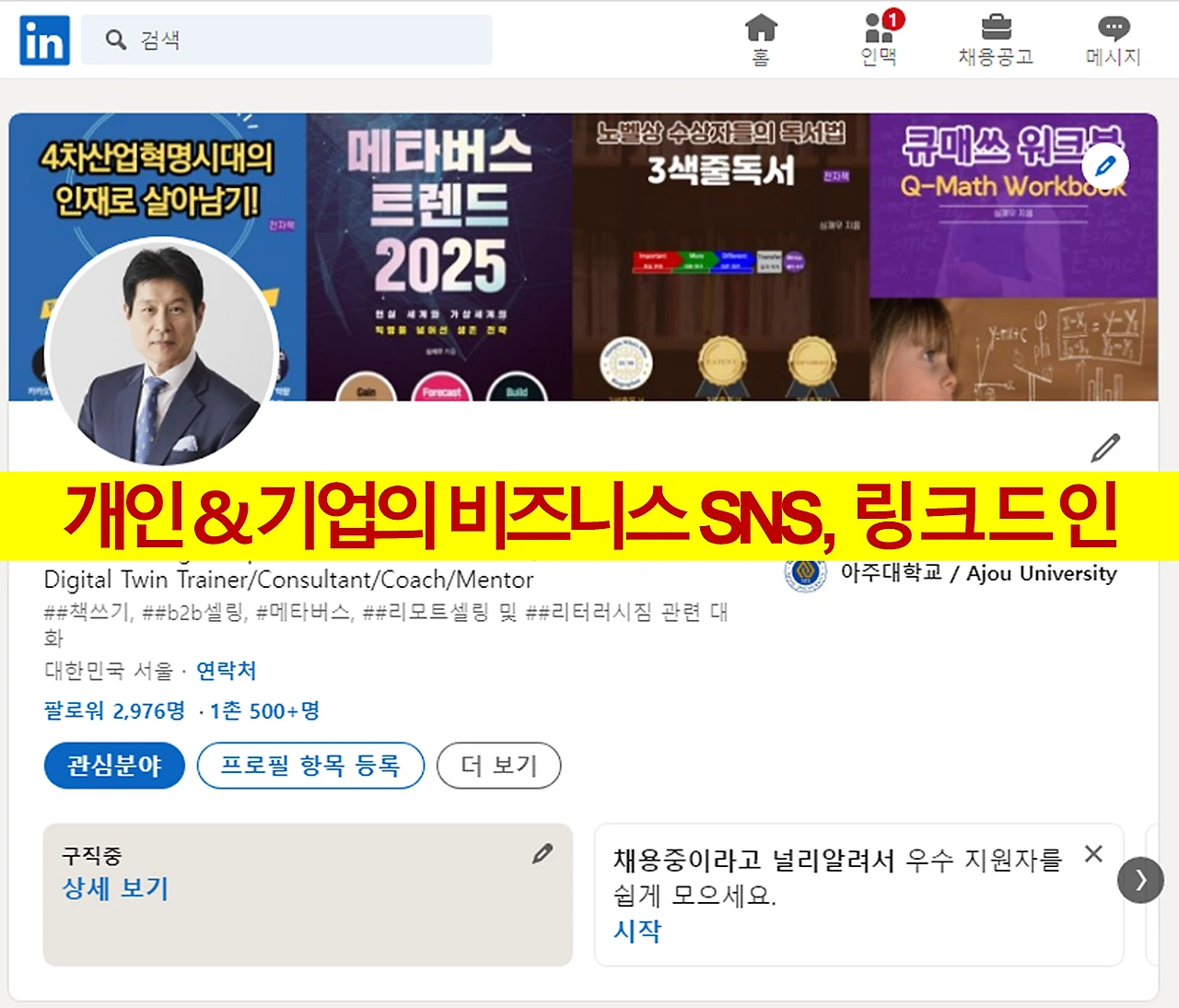Advance the carousel with the right arrow
The height and width of the screenshot is (1008, 1179).
pos(1140,880)
